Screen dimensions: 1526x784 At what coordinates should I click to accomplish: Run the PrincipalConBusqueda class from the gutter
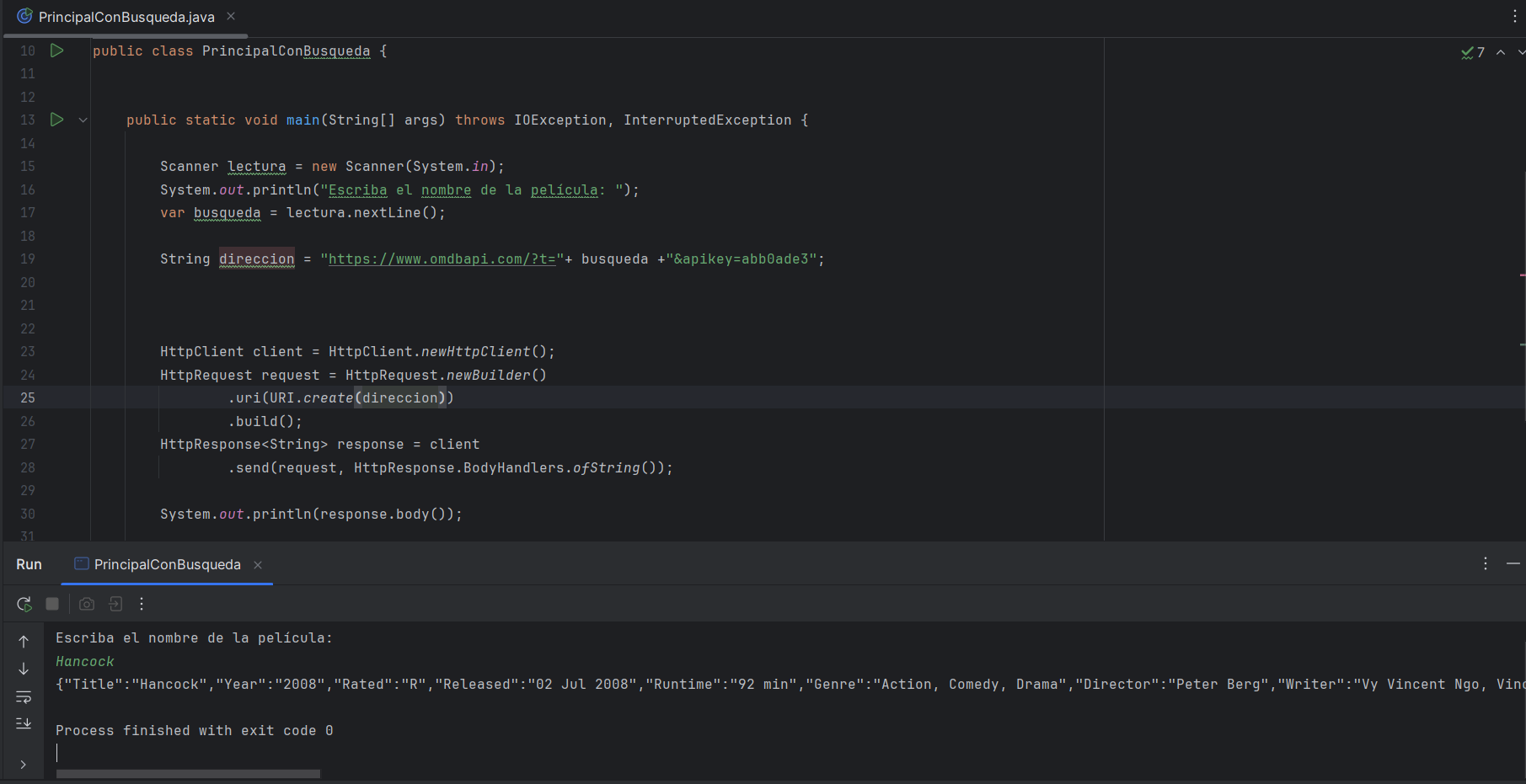tap(56, 51)
